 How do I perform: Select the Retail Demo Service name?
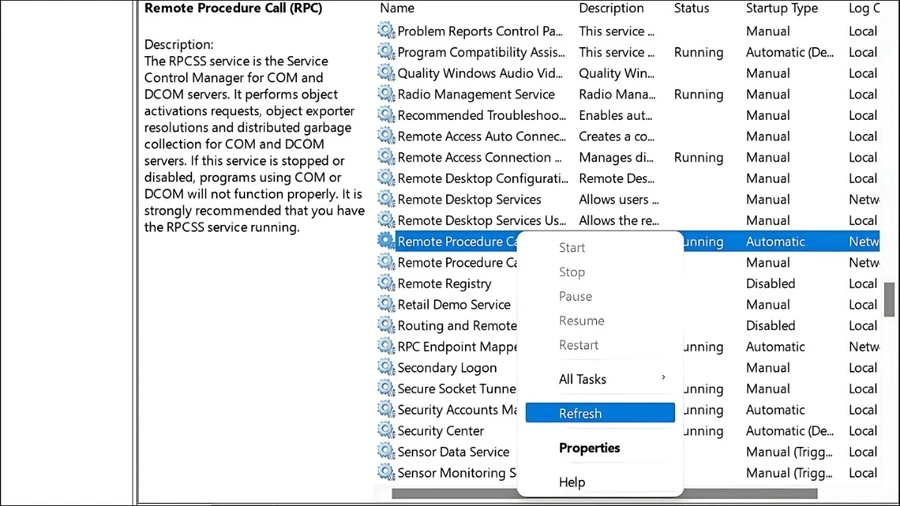click(454, 305)
